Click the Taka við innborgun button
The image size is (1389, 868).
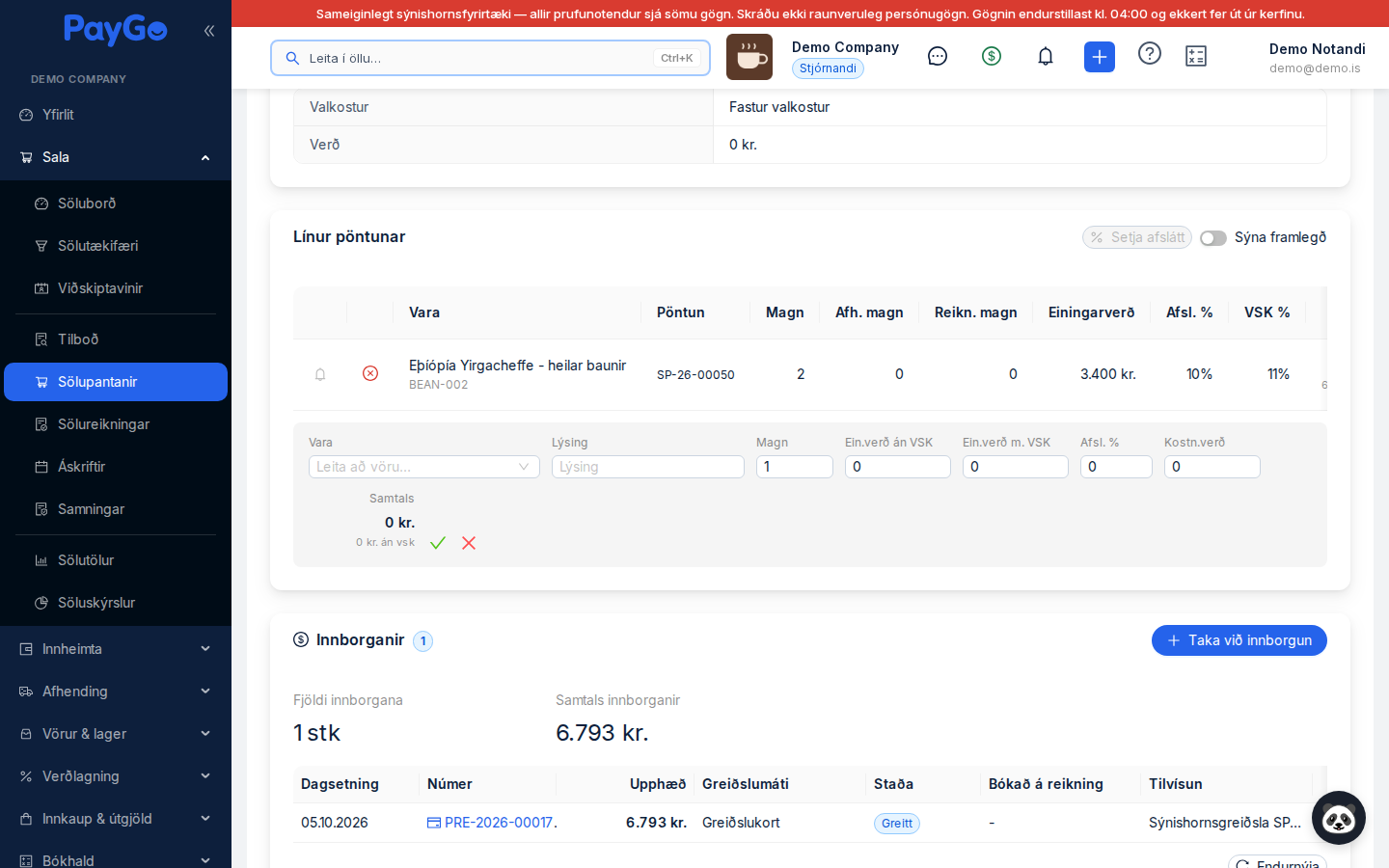pos(1239,640)
